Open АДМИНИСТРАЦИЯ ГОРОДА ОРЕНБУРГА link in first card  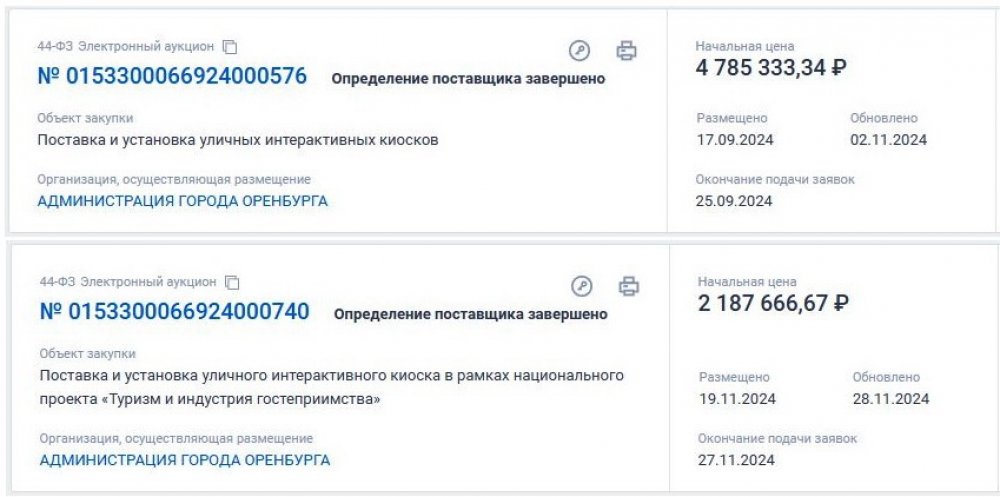(x=182, y=201)
